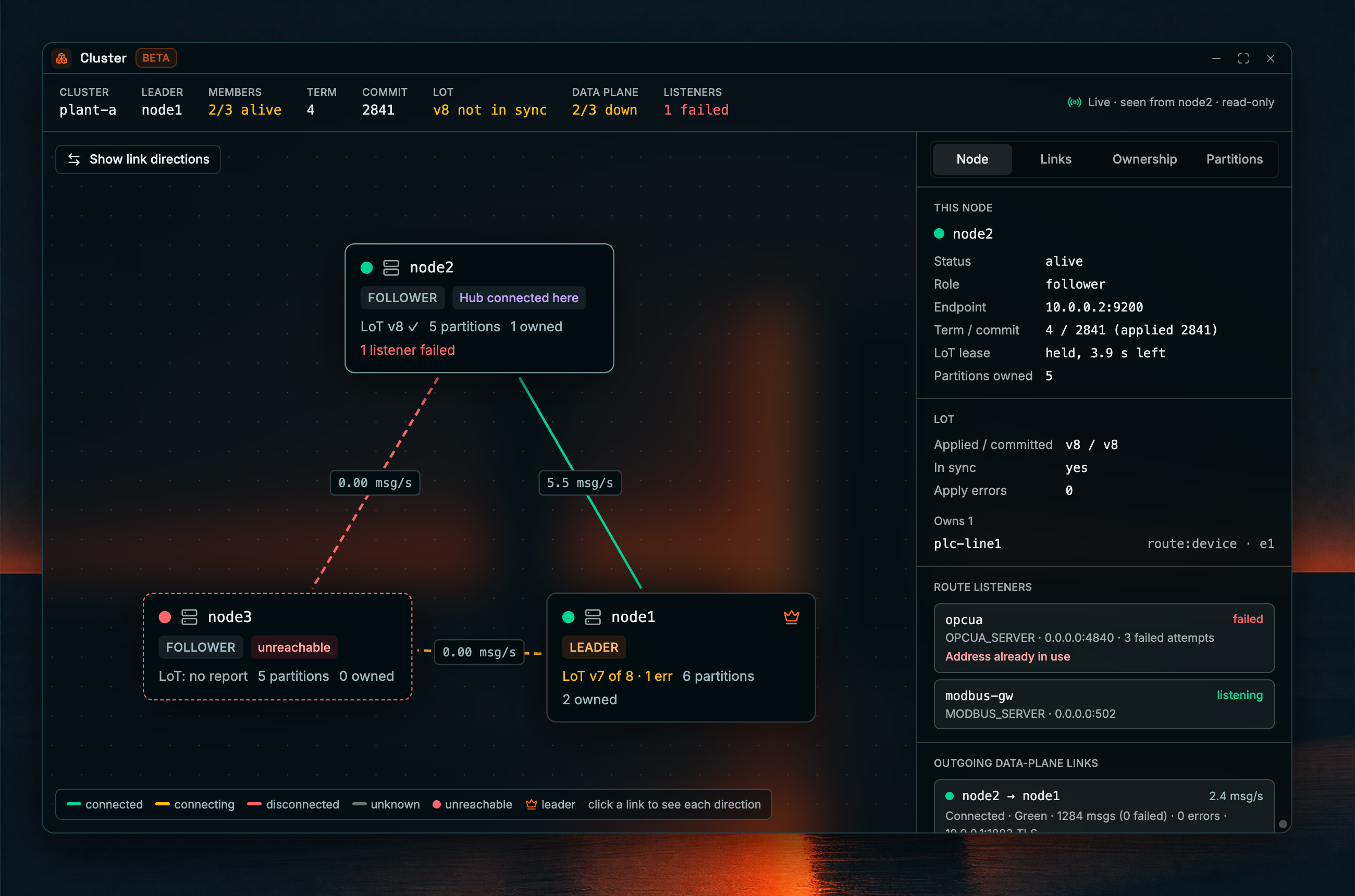Click the Cluster app logo icon

pos(61,58)
